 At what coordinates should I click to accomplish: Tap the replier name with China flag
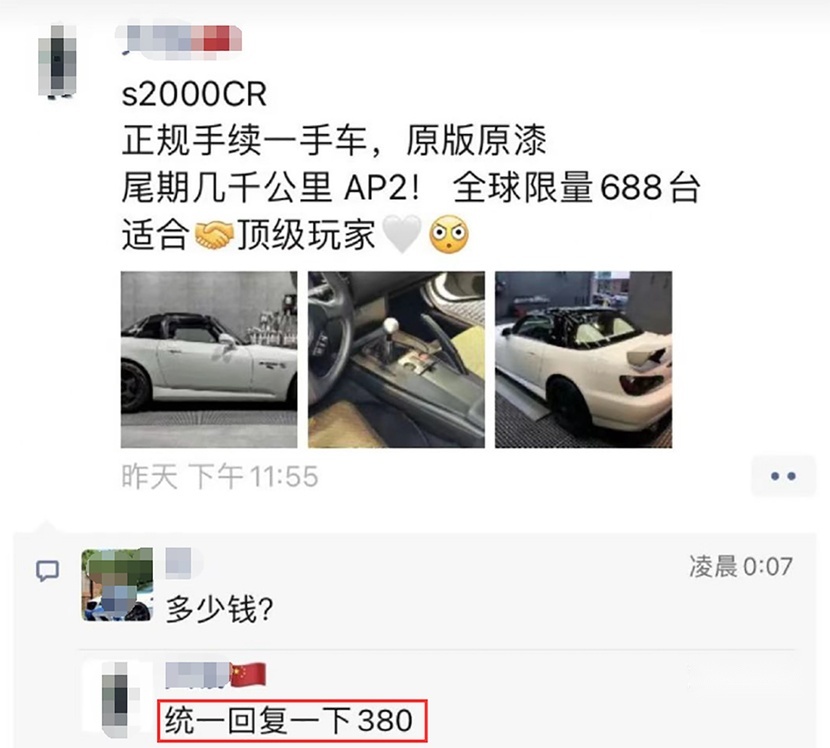[215, 675]
